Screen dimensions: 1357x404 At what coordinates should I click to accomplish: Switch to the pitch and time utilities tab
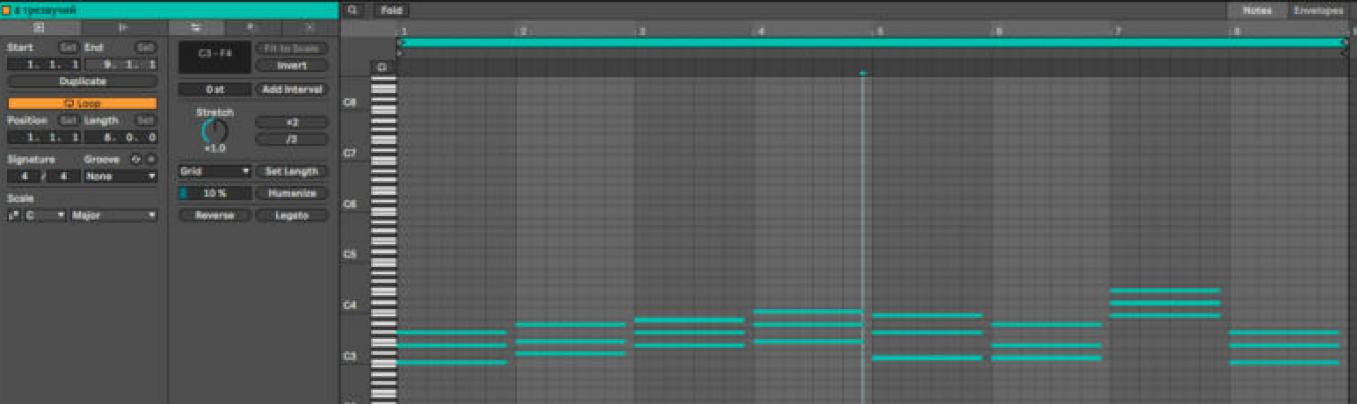[x=195, y=28]
